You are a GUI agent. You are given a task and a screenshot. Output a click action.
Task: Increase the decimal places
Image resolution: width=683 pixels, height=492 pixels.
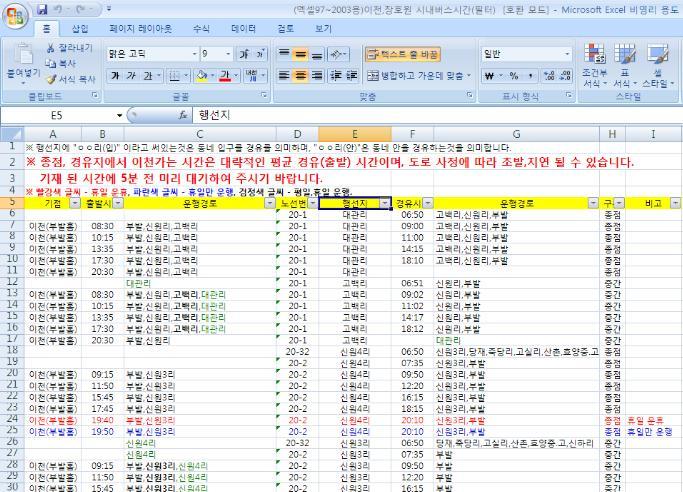click(549, 76)
